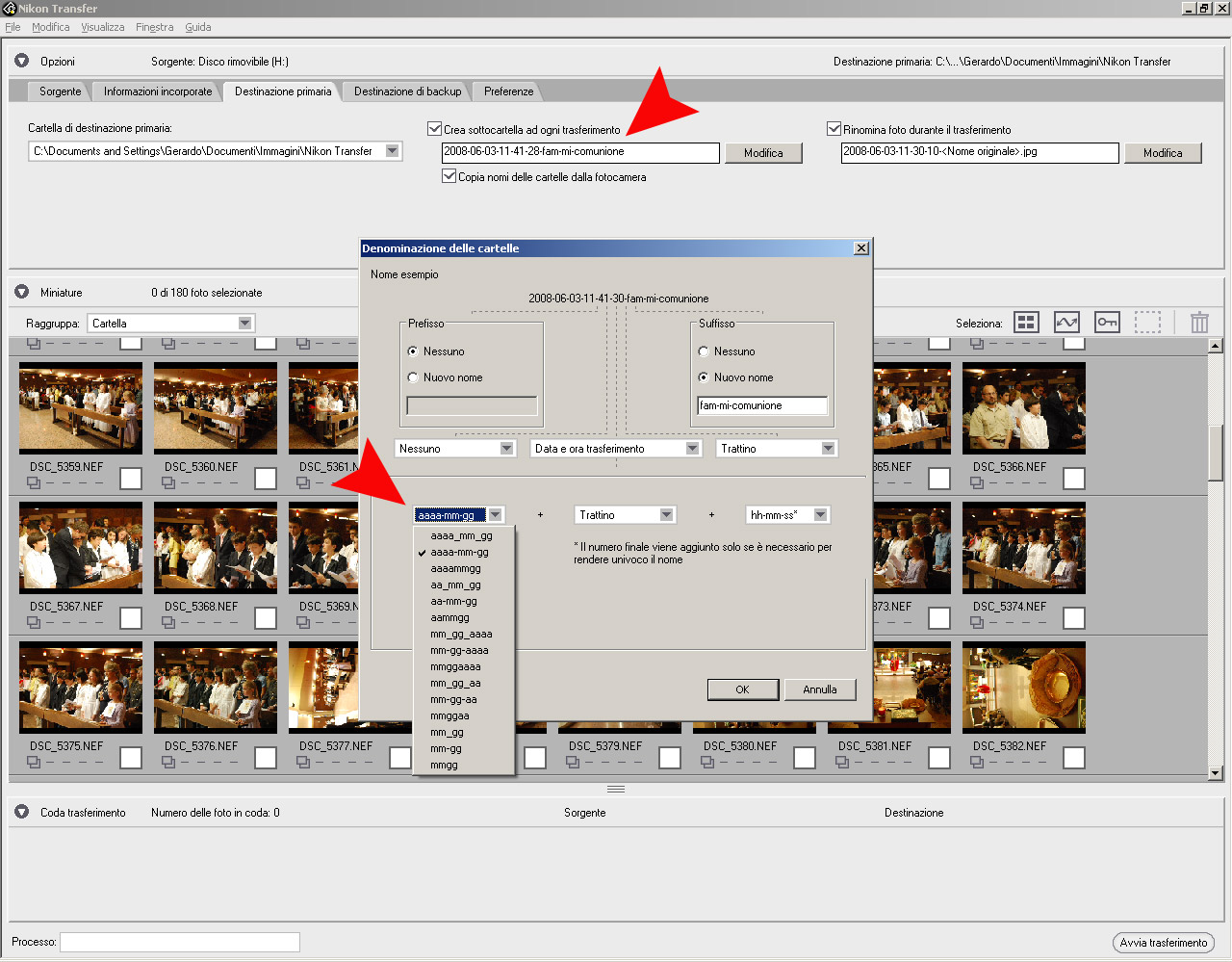This screenshot has width=1232, height=962.
Task: Click Annulla in the folder naming dialog
Action: point(820,689)
